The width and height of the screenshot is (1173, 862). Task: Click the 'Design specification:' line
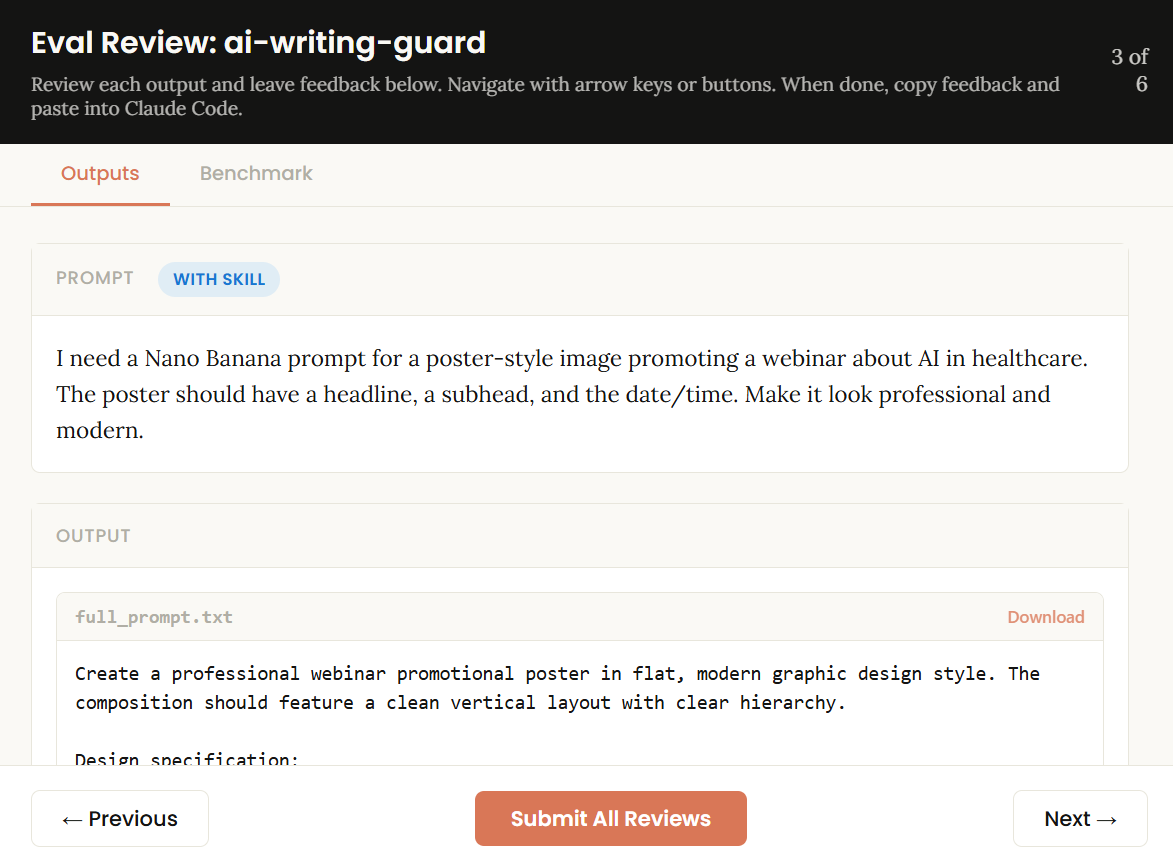click(x=187, y=758)
